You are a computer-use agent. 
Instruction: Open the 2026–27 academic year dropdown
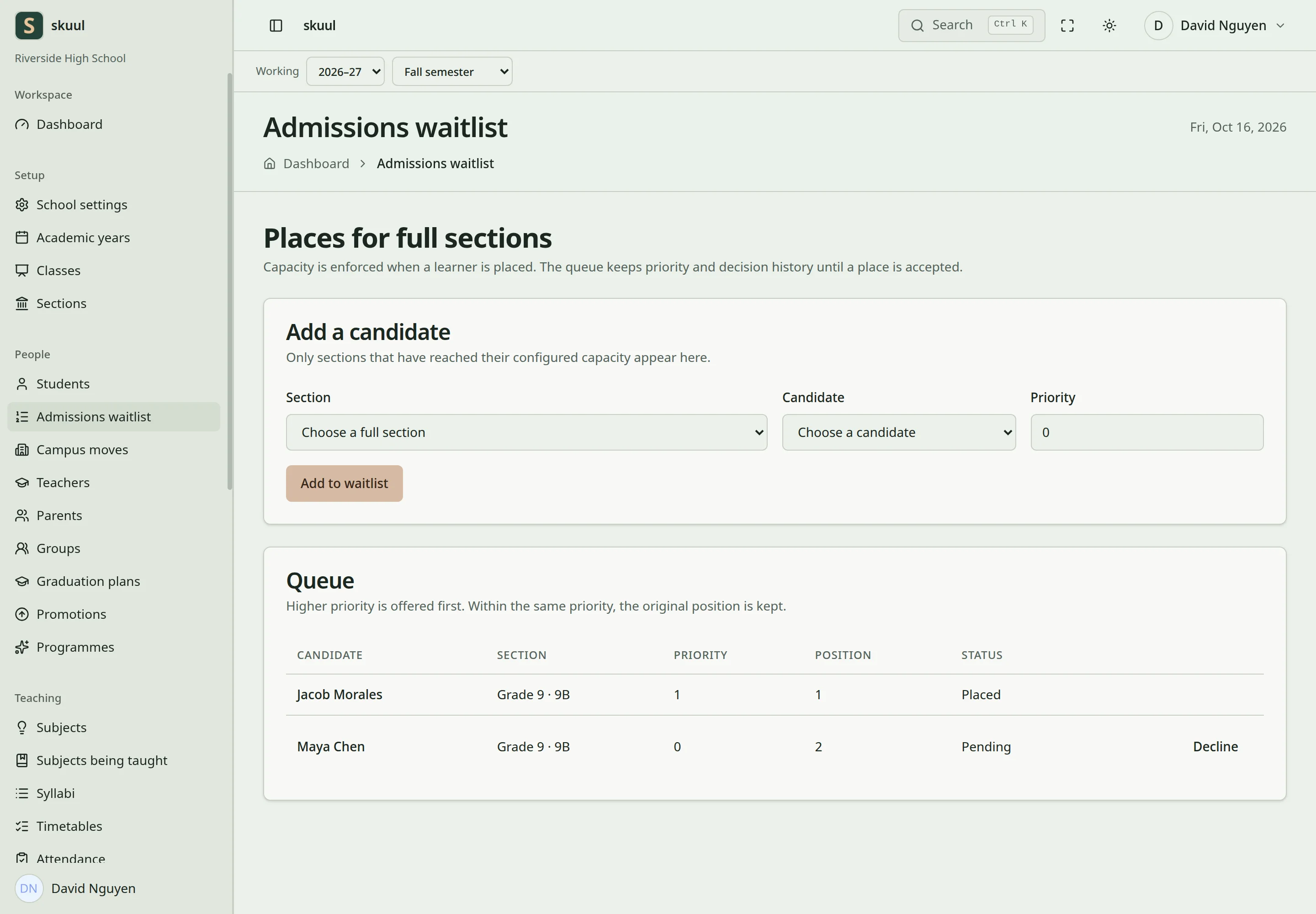pos(345,72)
